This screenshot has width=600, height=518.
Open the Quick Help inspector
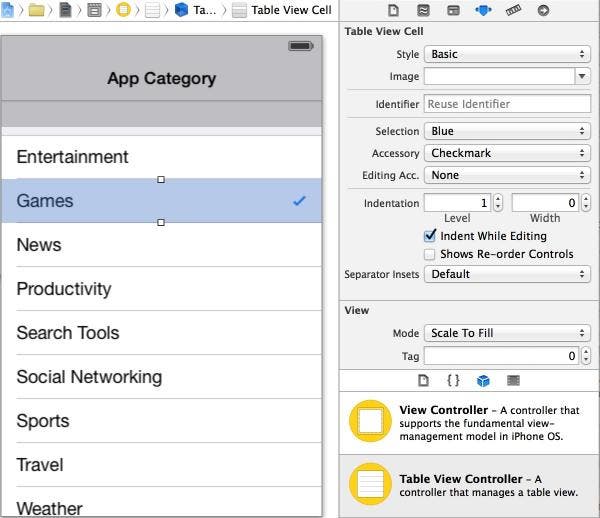pos(424,11)
